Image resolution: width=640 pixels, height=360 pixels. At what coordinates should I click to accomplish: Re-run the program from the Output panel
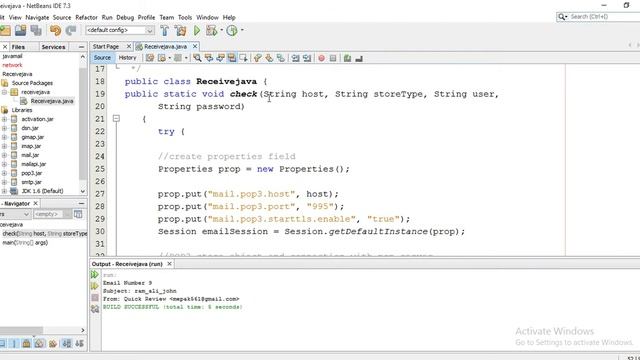point(95,274)
